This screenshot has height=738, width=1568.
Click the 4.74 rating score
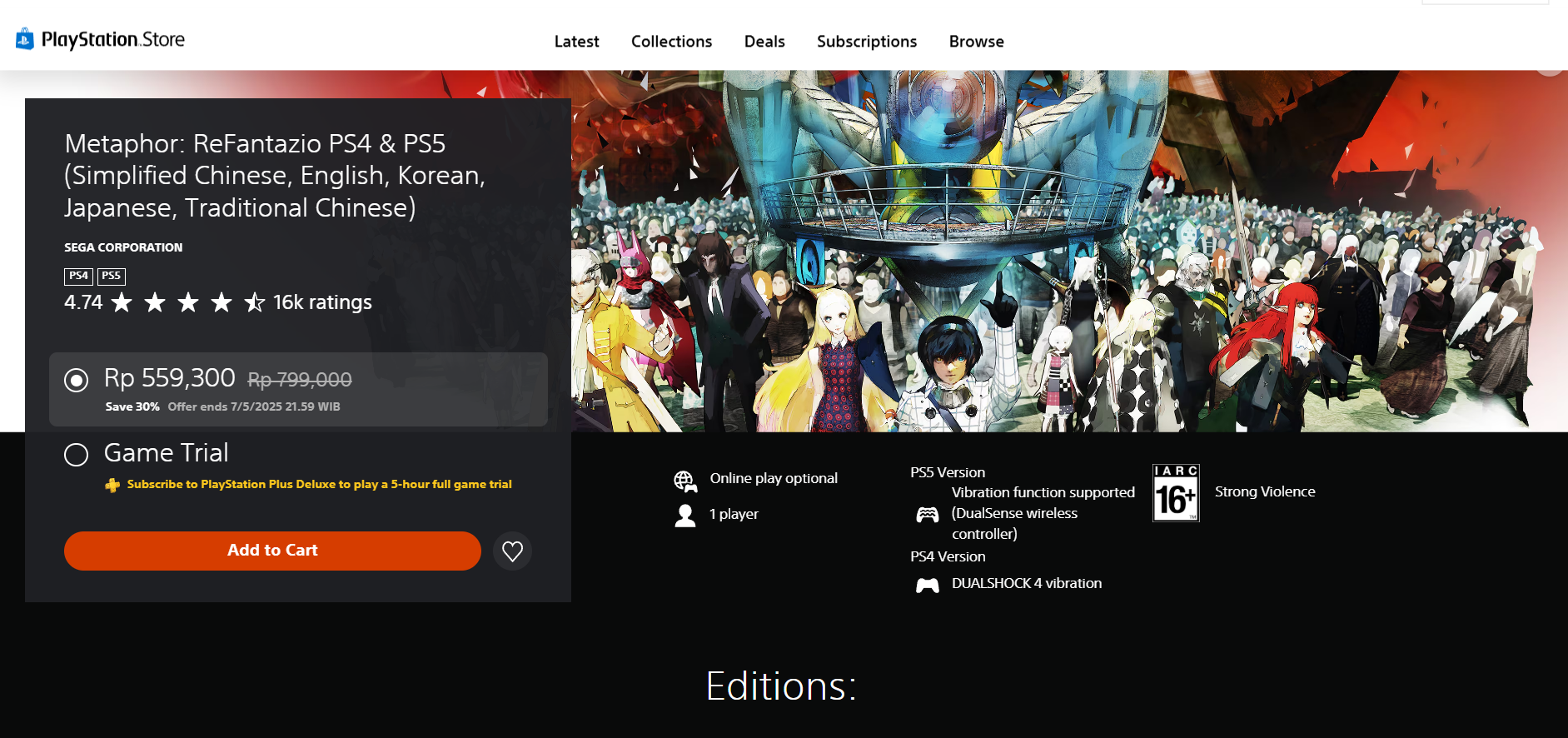tap(83, 302)
